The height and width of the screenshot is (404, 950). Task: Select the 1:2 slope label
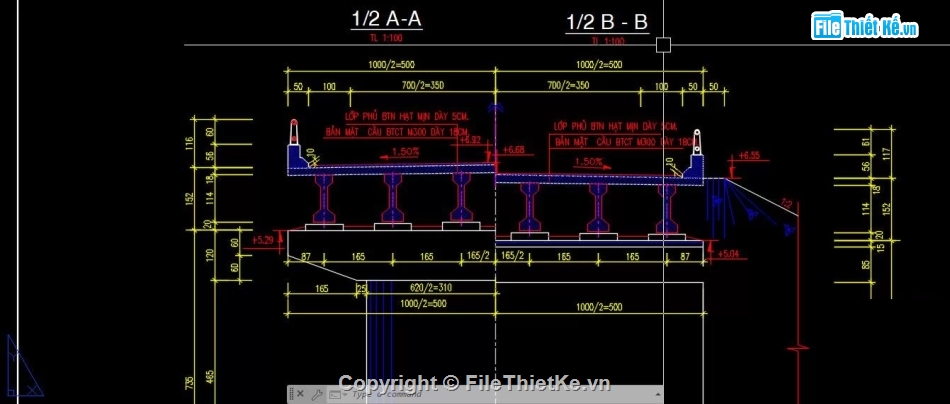click(787, 204)
